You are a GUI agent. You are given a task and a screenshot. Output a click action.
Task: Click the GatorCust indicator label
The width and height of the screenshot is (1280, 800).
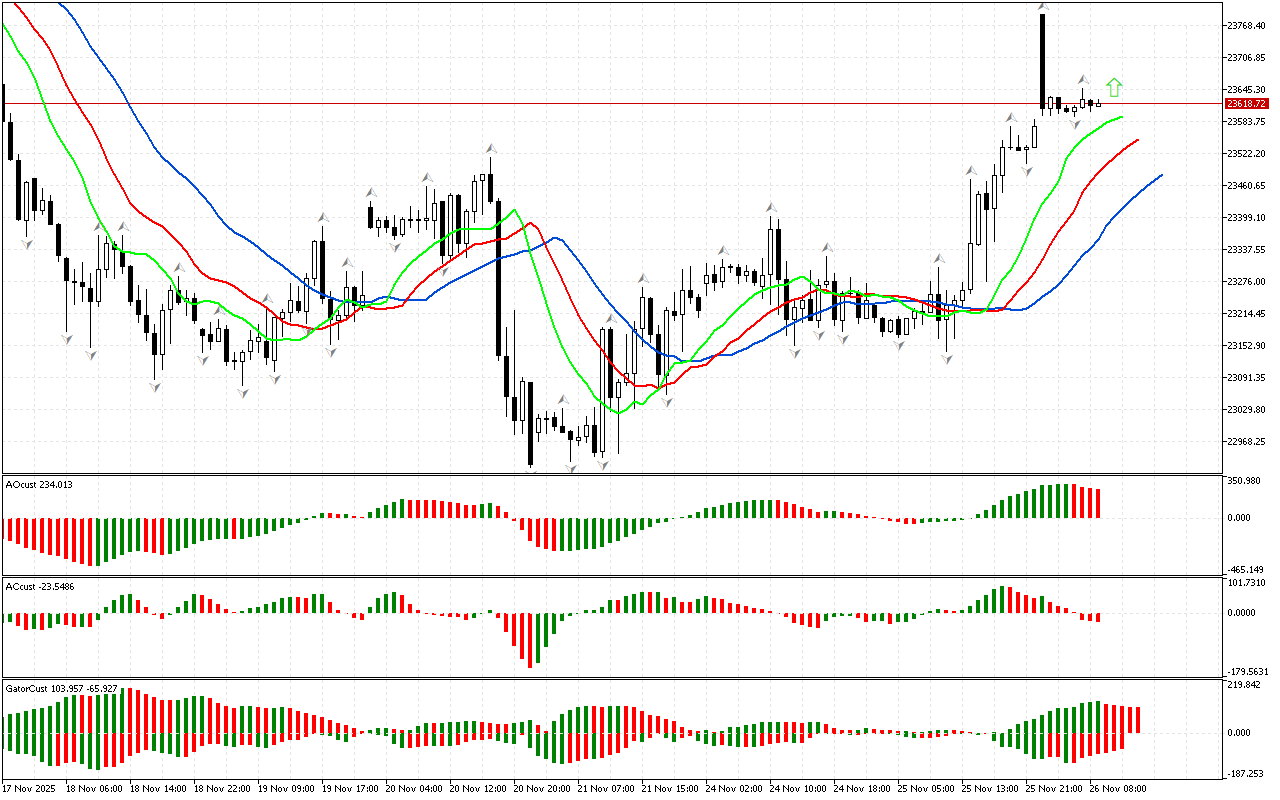click(61, 689)
